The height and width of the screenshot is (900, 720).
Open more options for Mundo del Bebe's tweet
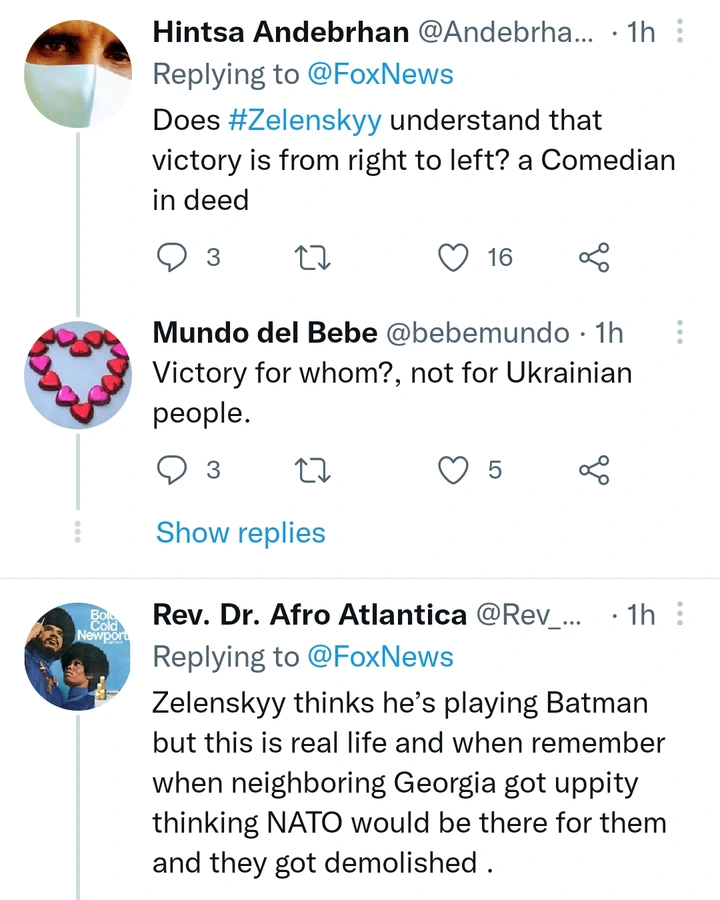tap(681, 332)
